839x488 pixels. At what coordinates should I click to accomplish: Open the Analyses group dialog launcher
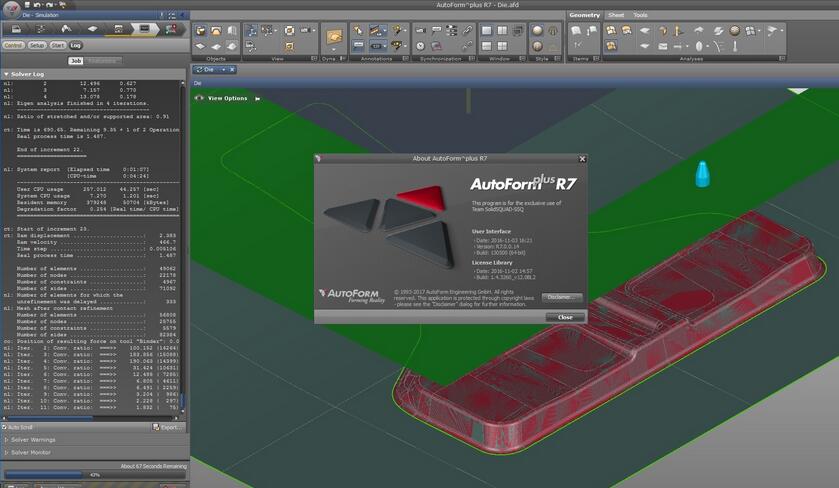point(782,58)
